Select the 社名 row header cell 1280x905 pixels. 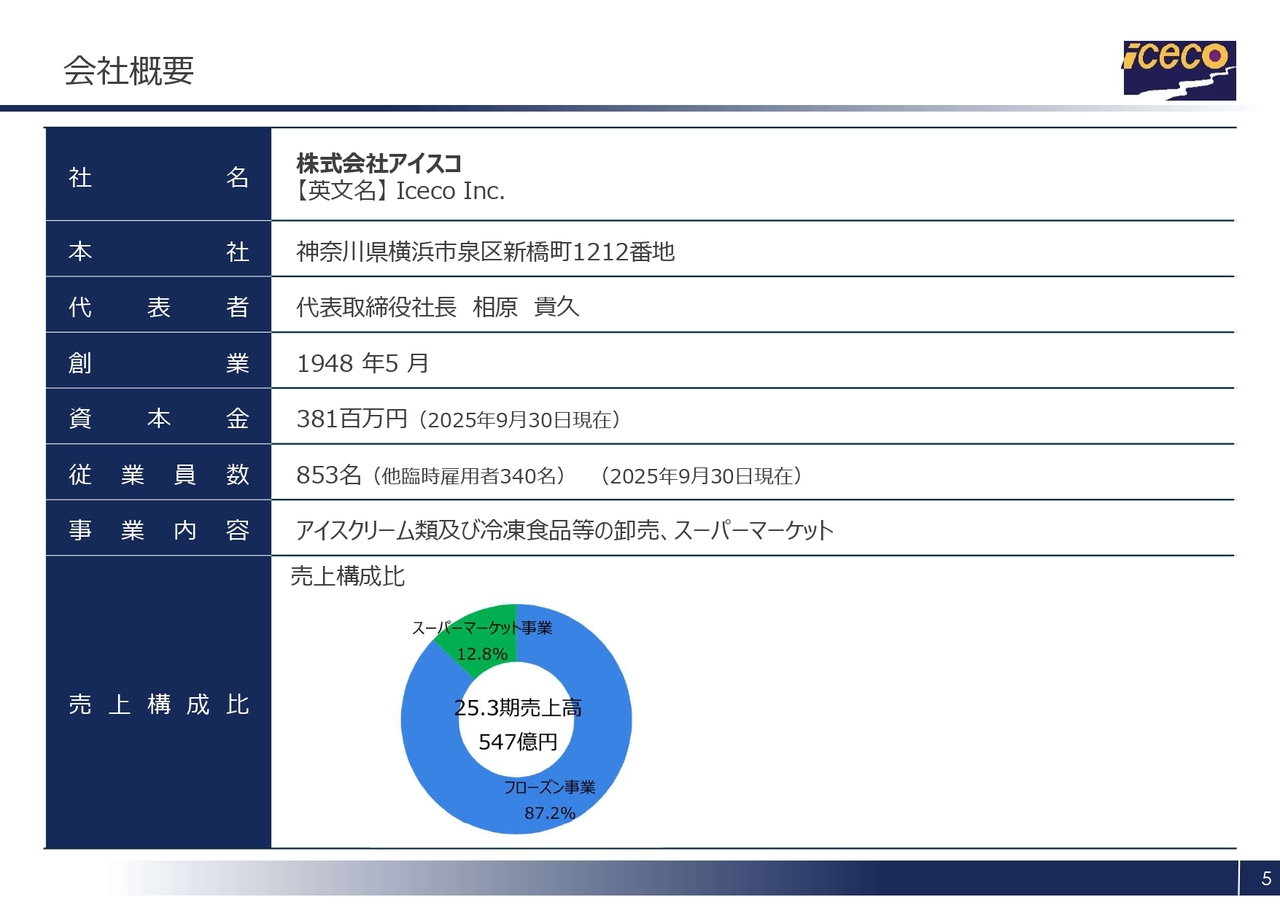158,178
